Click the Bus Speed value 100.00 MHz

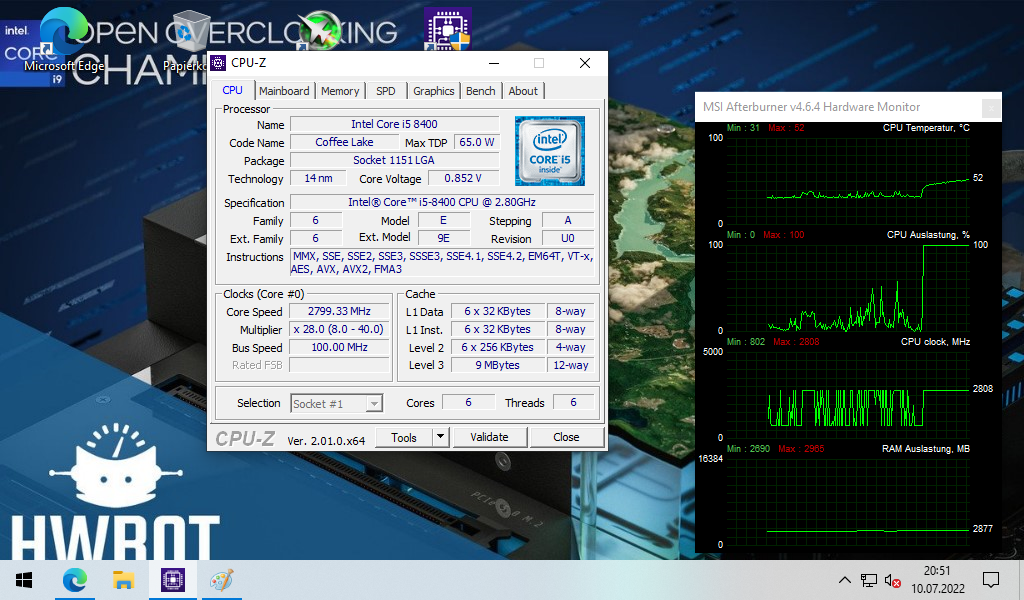(340, 347)
